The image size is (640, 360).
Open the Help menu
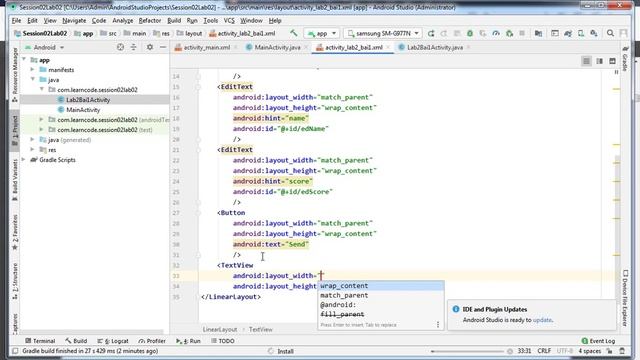pos(275,20)
